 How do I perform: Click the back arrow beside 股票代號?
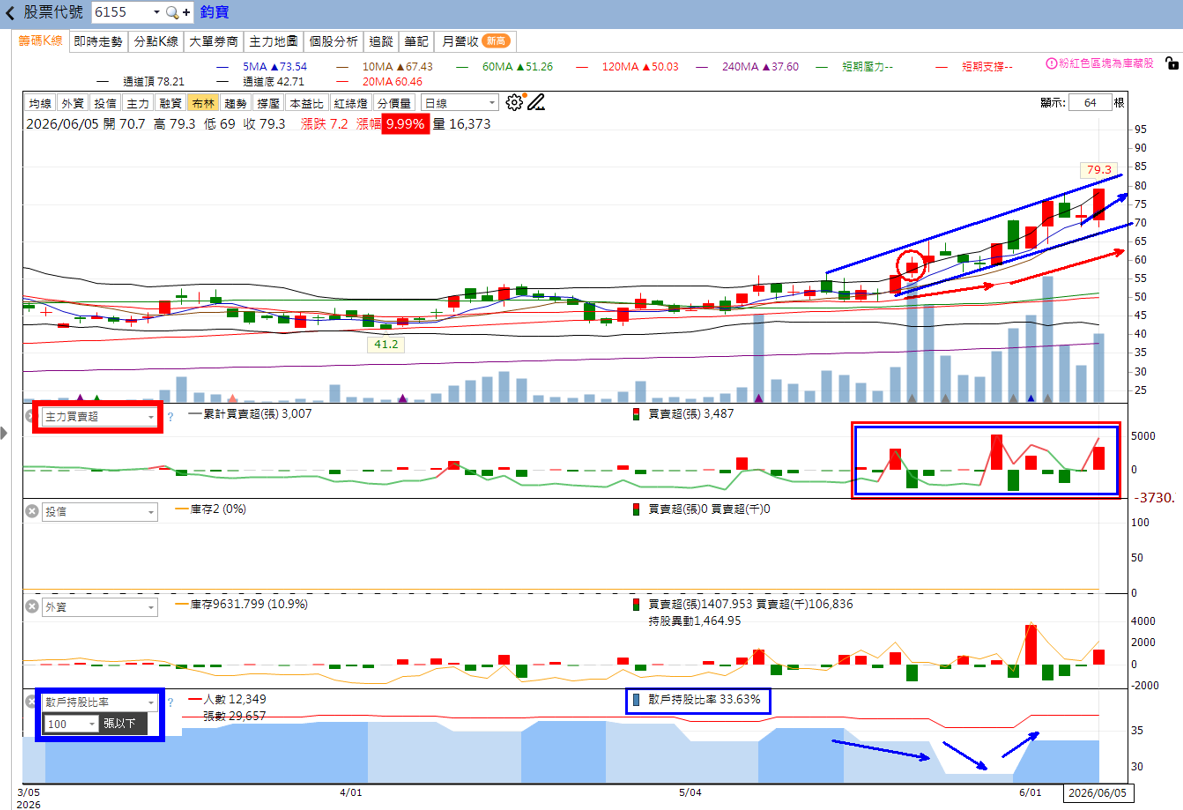(10, 13)
